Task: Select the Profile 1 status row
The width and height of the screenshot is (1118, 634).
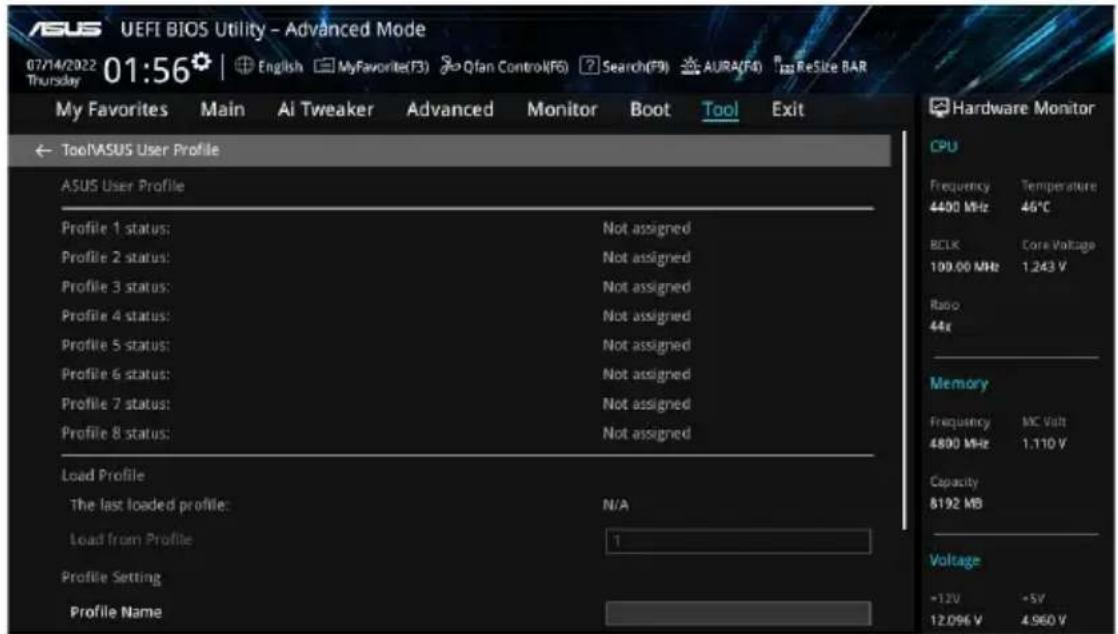Action: 467,228
